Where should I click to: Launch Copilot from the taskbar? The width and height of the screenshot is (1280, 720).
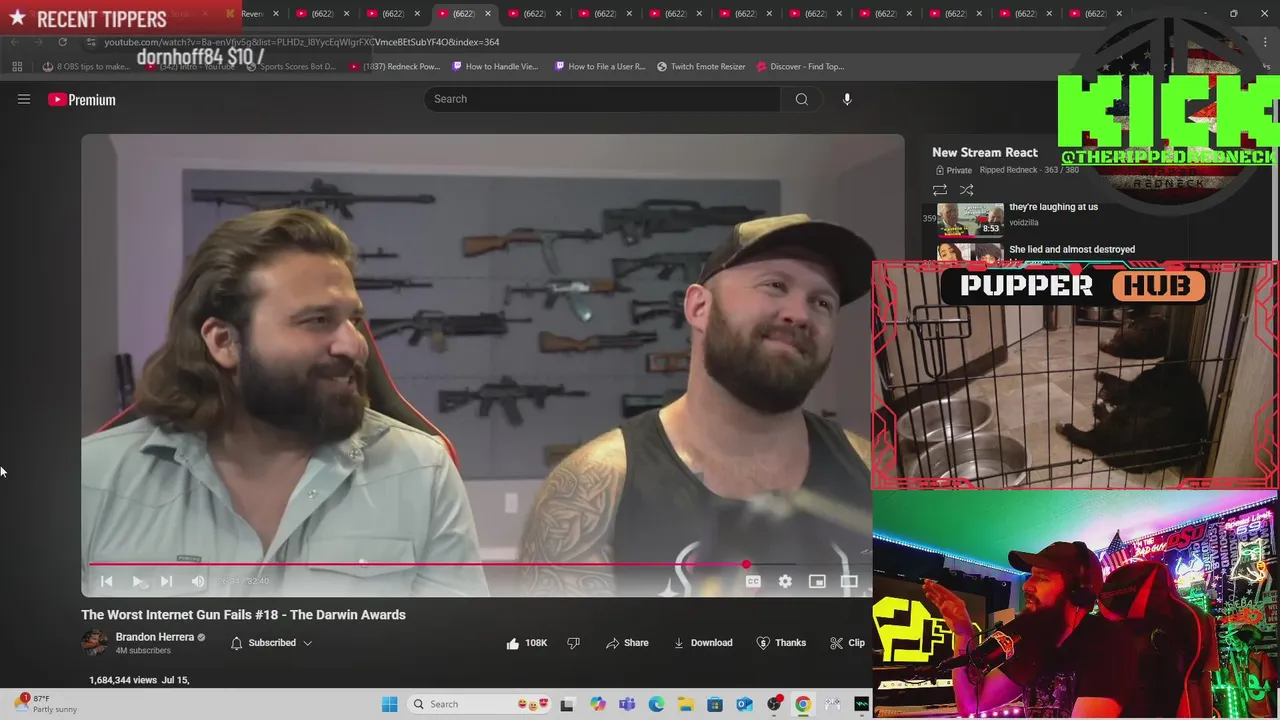point(598,704)
